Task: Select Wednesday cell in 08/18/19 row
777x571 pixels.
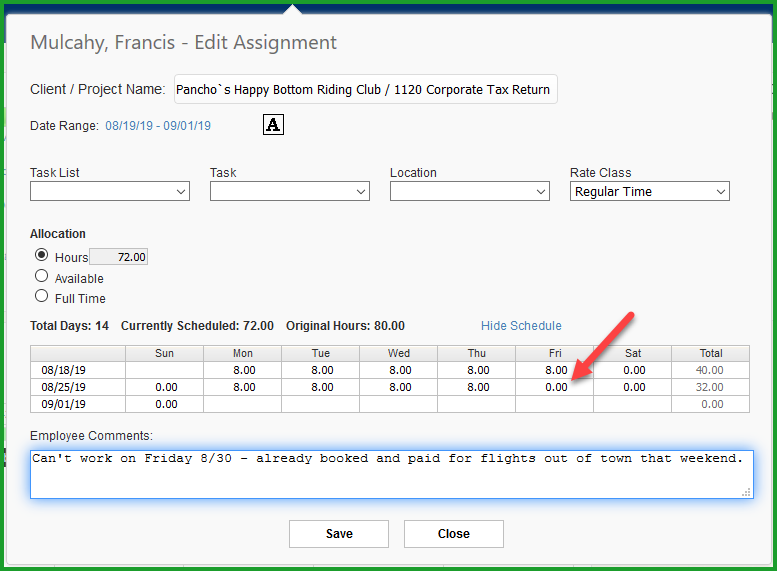Action: [398, 370]
